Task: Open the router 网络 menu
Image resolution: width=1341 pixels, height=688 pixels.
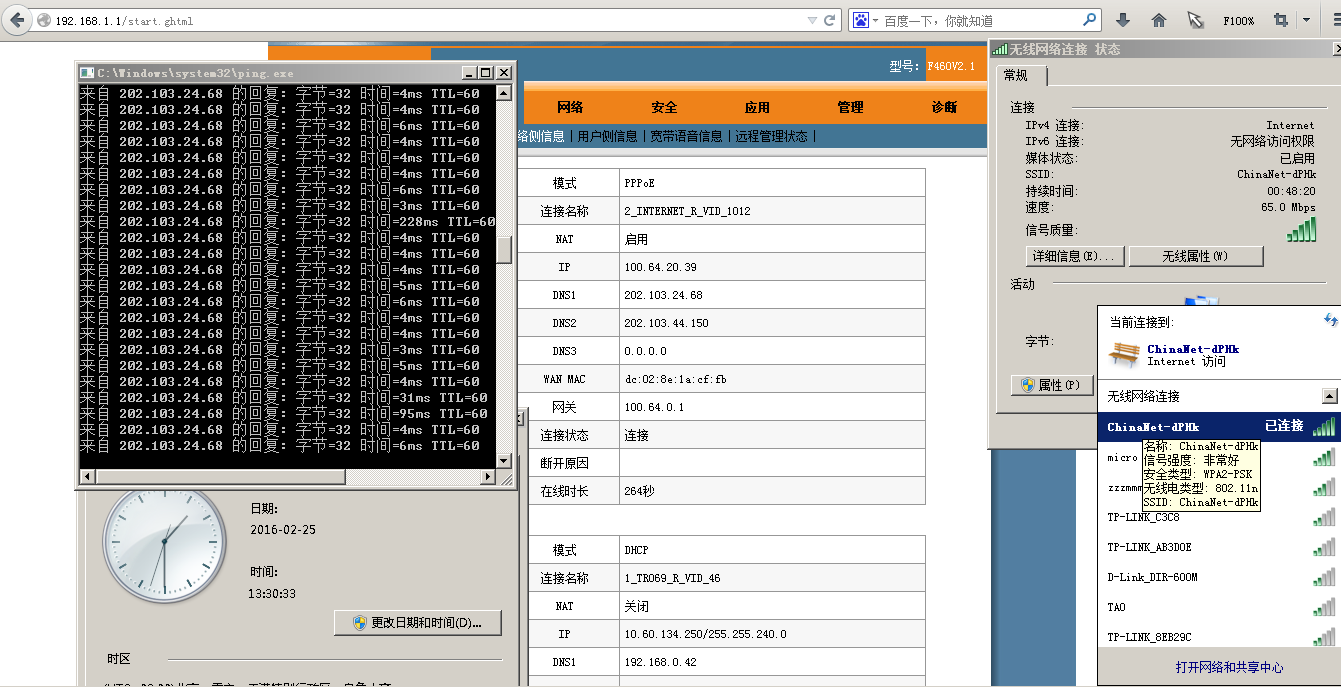Action: [570, 107]
